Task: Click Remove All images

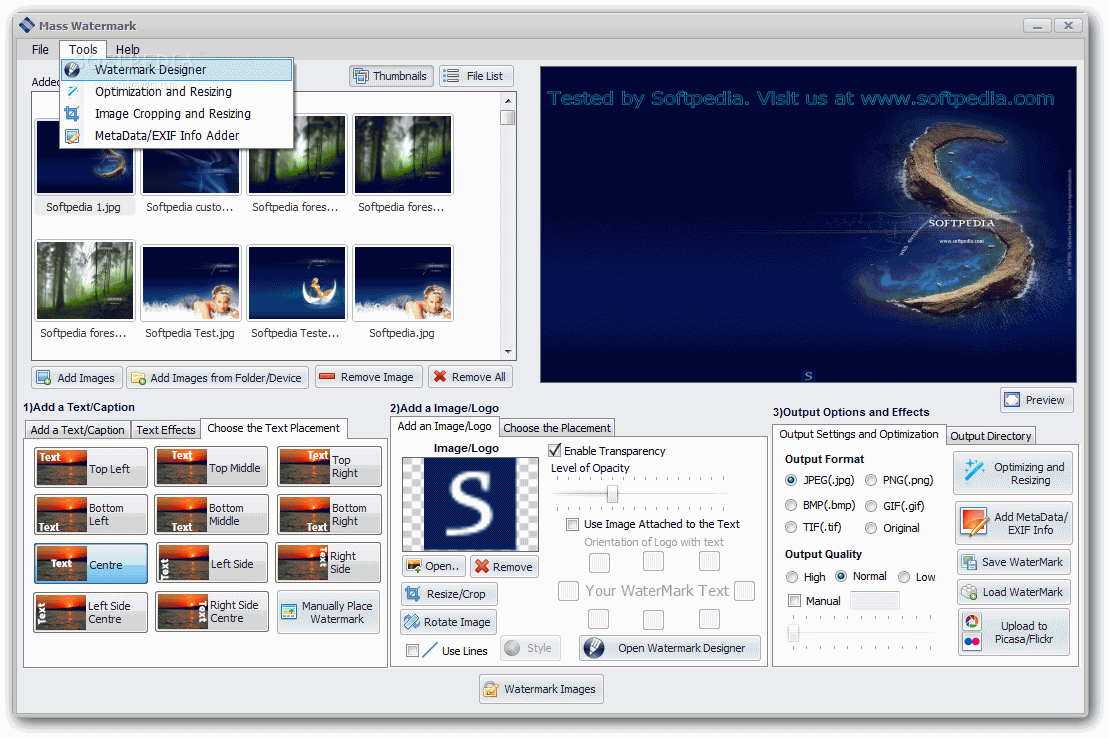Action: point(470,377)
